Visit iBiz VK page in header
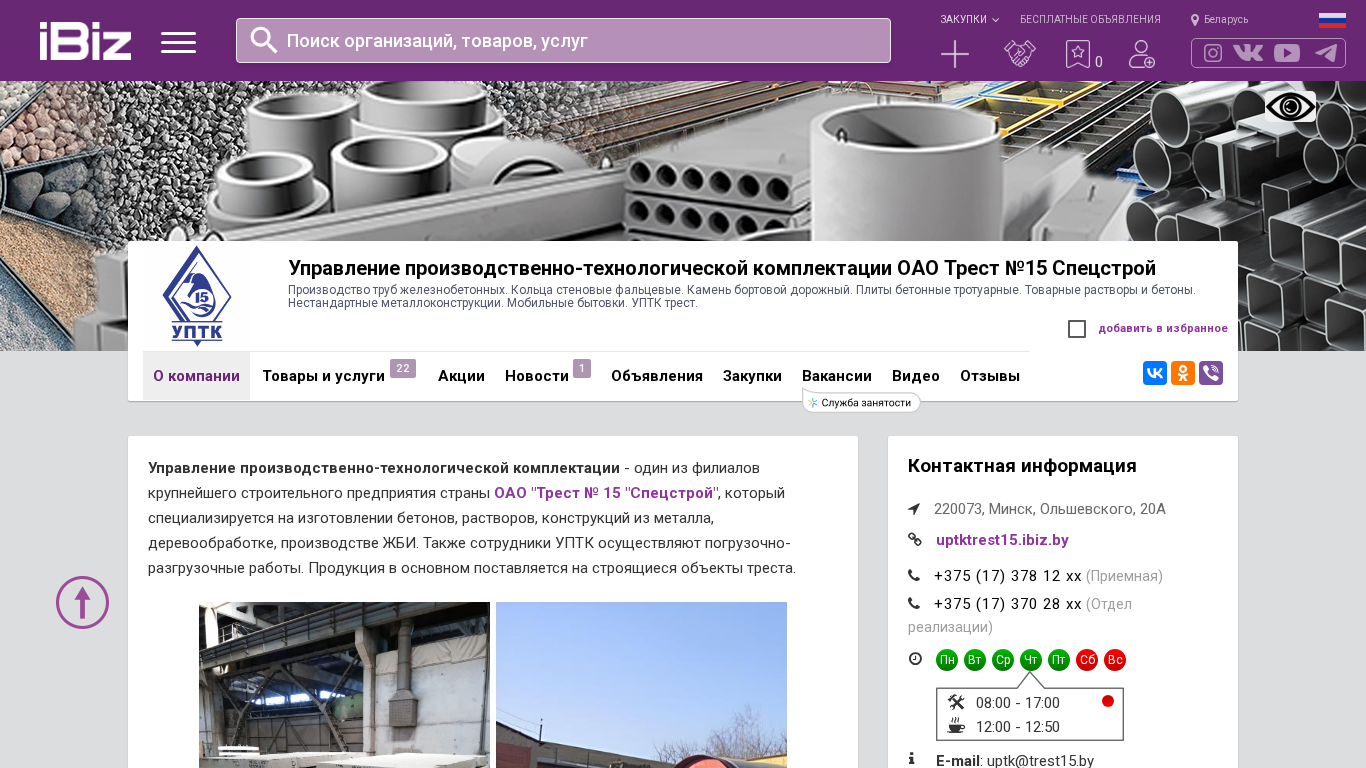Viewport: 1366px width, 768px height. (1248, 53)
